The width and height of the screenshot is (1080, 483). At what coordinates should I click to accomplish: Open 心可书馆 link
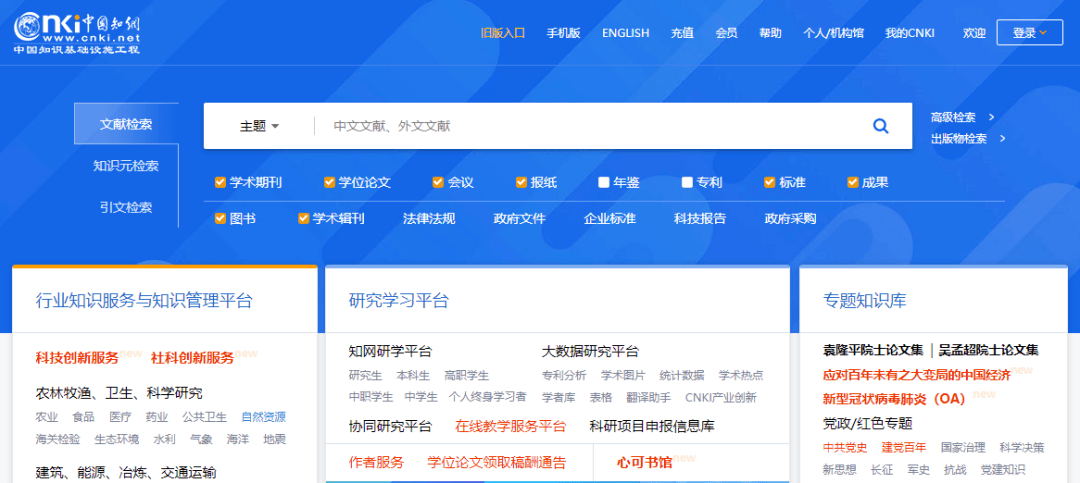pyautogui.click(x=645, y=462)
